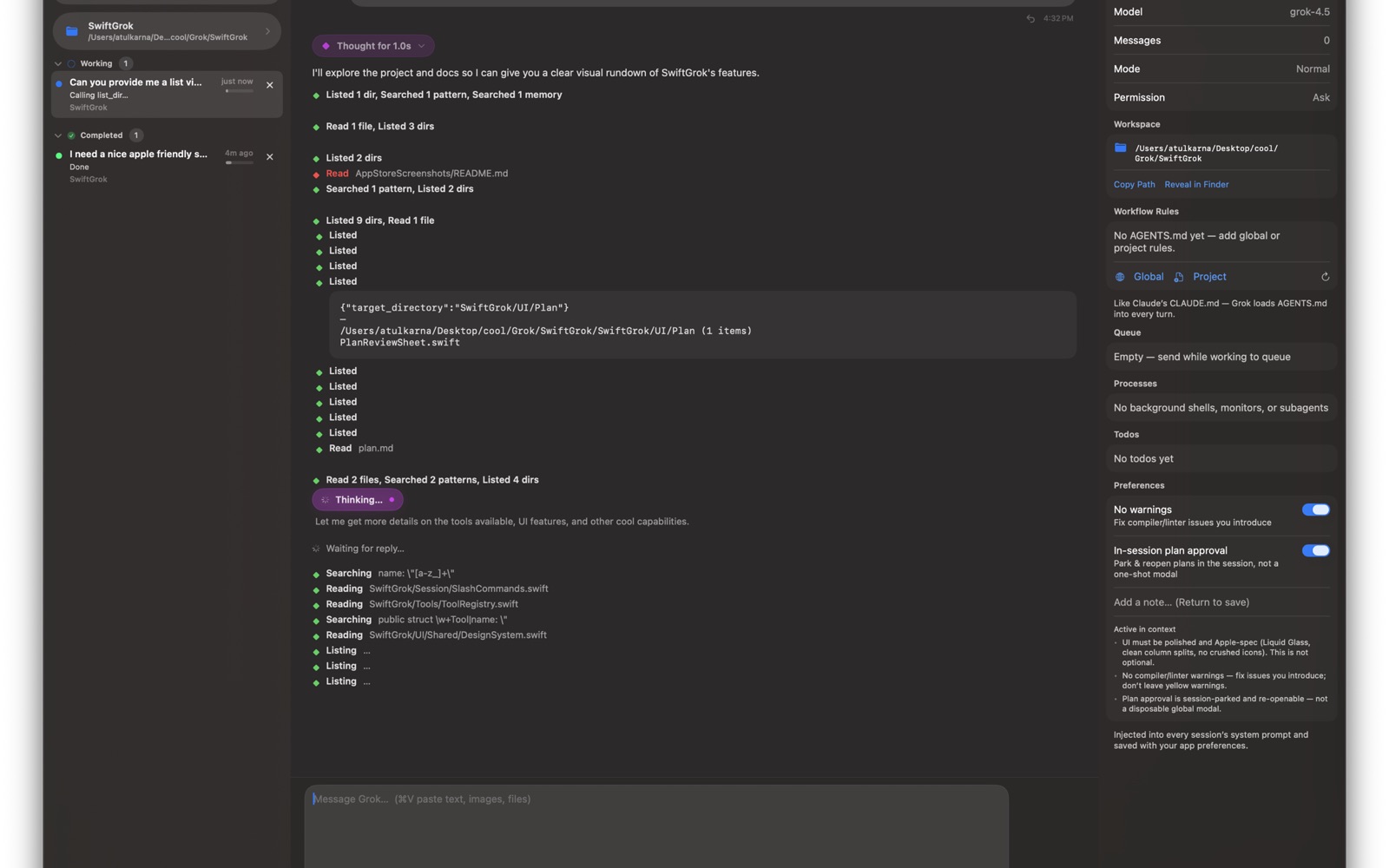Click green diamond beside SlashCommands.swift row

coord(316,590)
